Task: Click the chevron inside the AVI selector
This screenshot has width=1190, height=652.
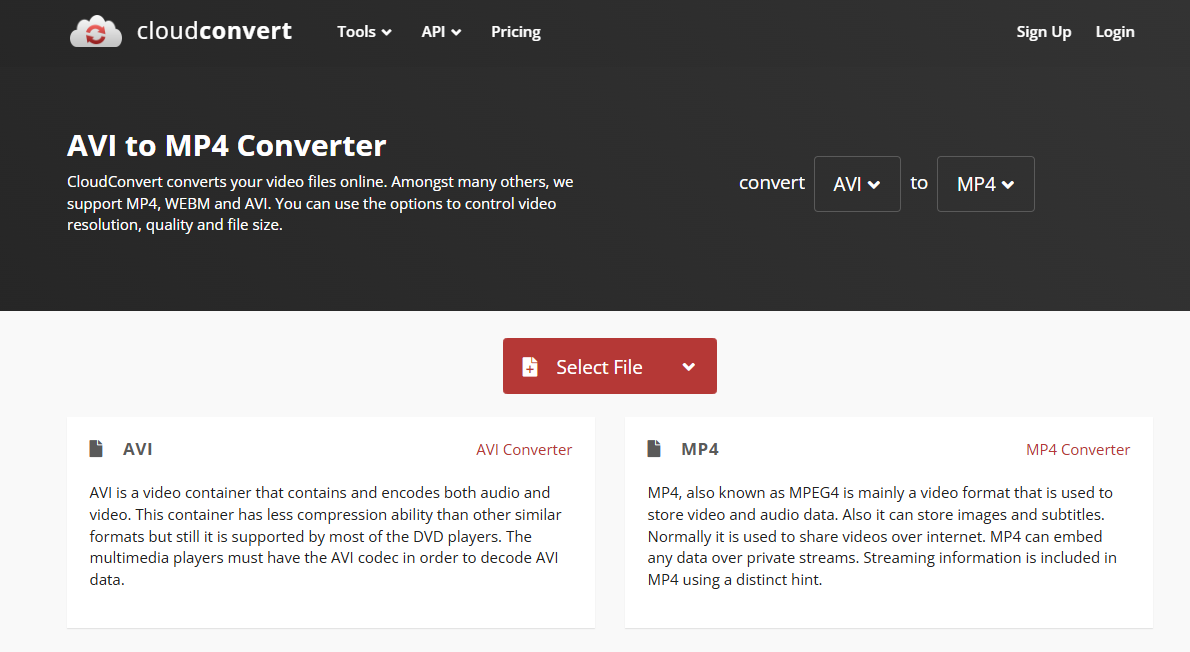Action: 876,184
